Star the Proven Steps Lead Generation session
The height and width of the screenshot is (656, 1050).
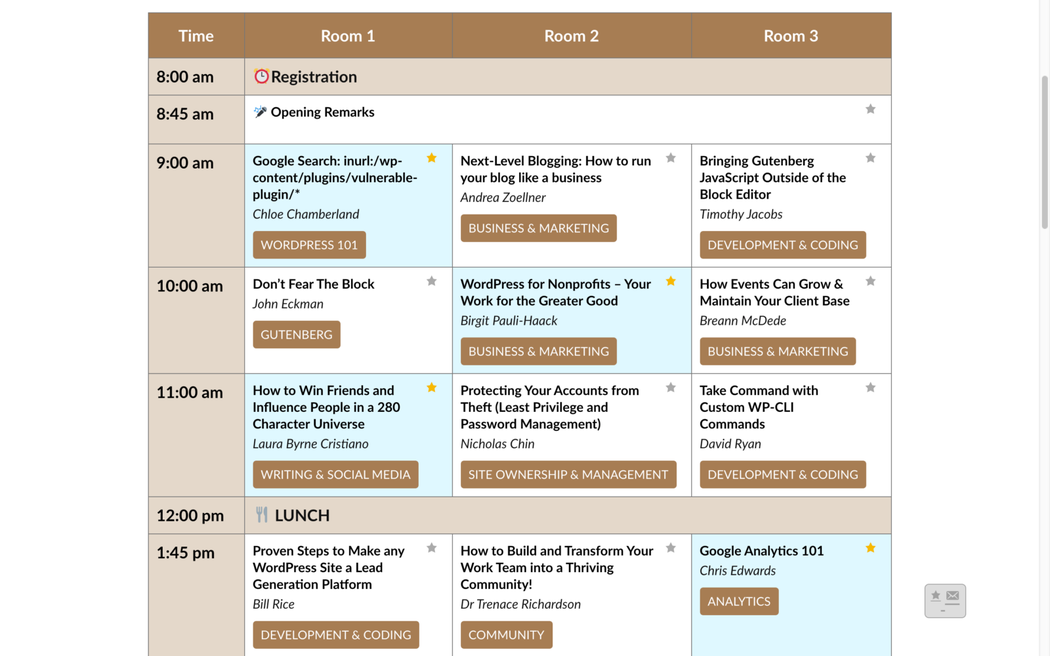click(x=432, y=548)
